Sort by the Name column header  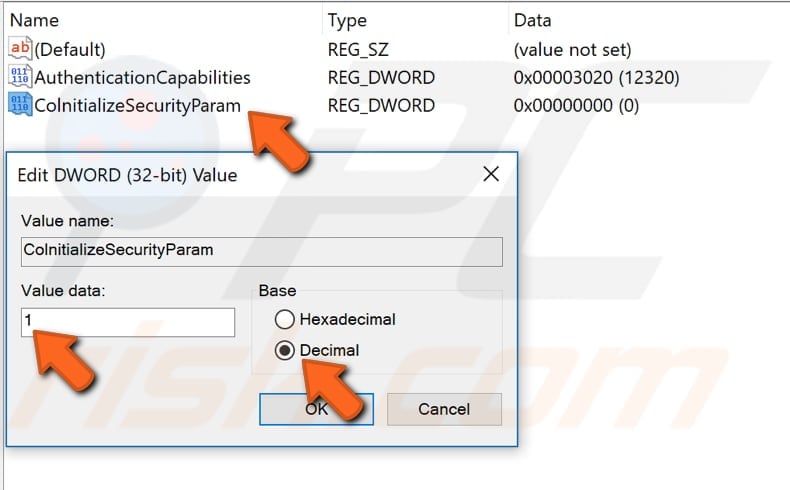click(x=34, y=20)
